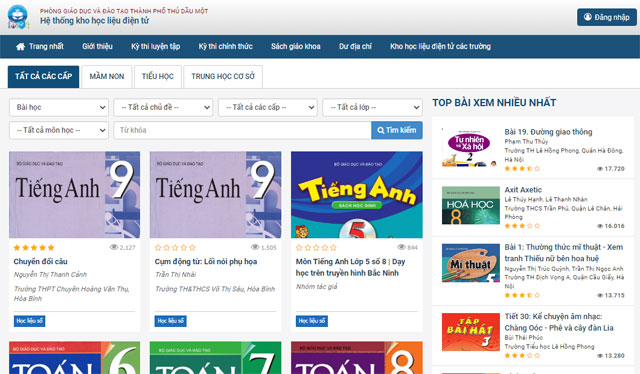Open the Toán 7 book cover

pyautogui.click(x=216, y=358)
